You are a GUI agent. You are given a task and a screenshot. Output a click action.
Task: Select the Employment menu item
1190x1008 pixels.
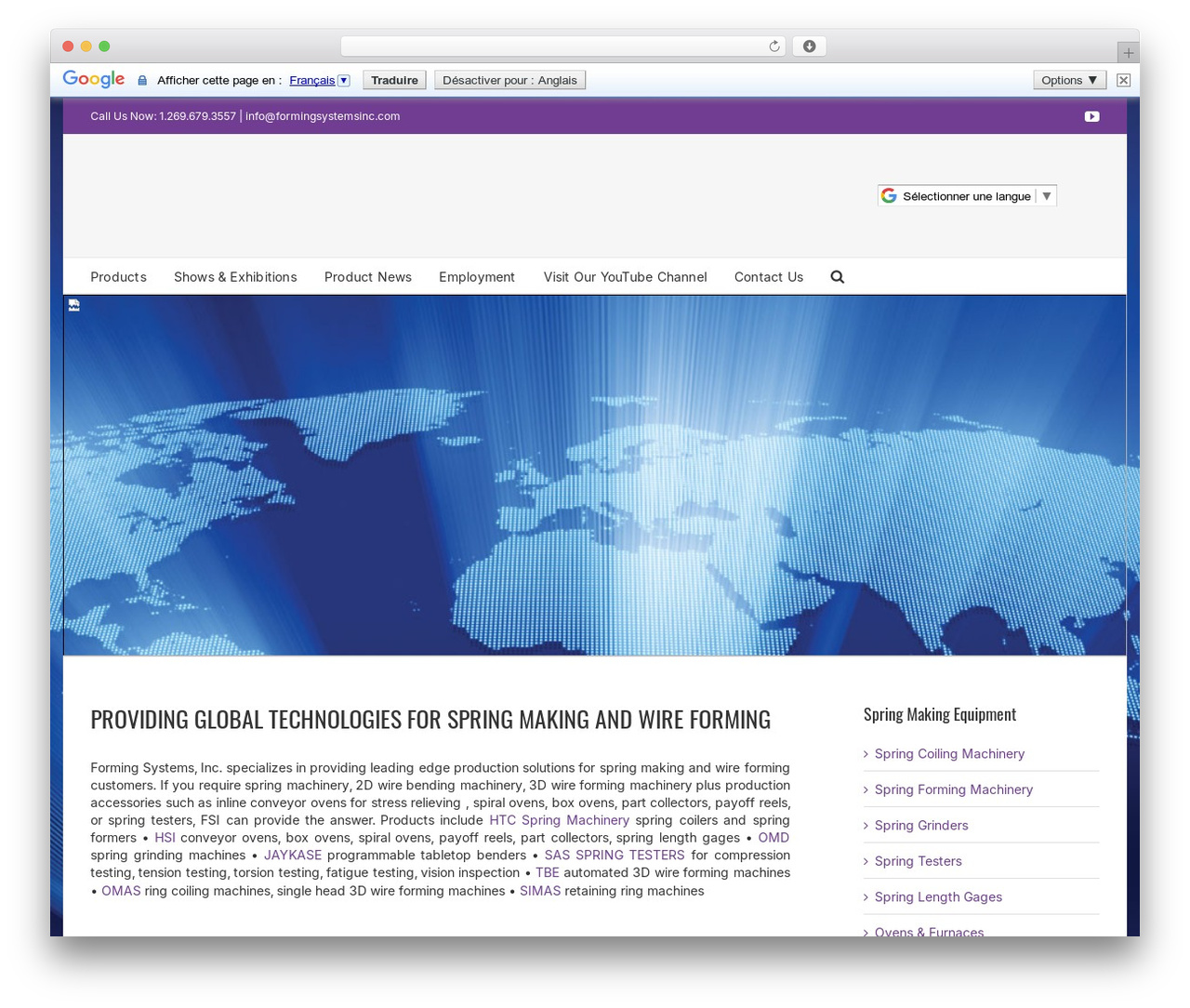coord(477,277)
